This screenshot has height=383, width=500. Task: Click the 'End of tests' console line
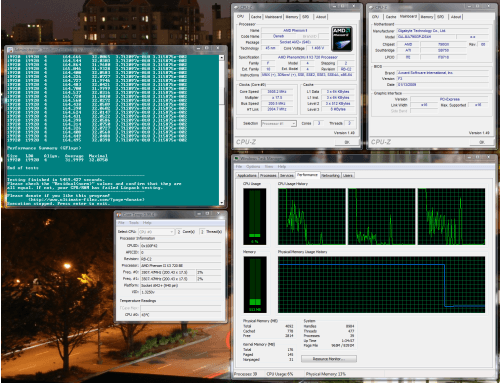coord(23,168)
